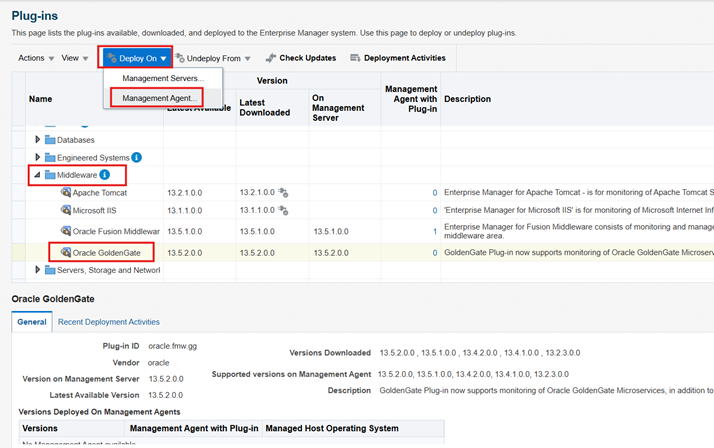The width and height of the screenshot is (714, 448).
Task: Click the Middleware info icon
Action: pos(105,175)
